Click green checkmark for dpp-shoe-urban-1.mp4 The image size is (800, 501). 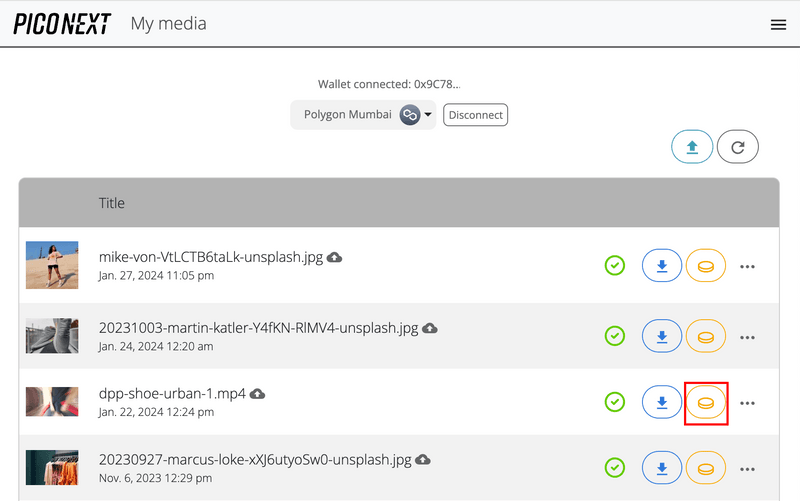[x=615, y=402]
